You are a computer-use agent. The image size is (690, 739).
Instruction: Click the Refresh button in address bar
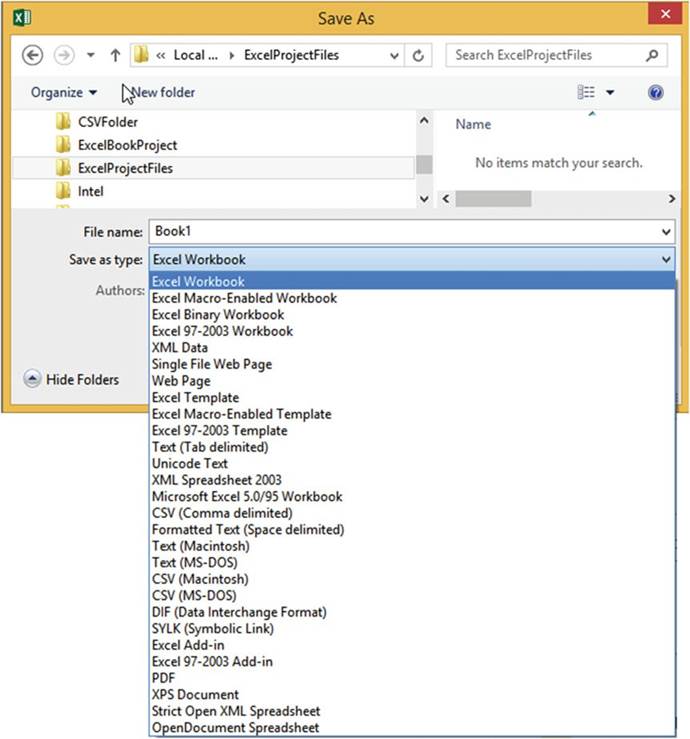click(419, 56)
